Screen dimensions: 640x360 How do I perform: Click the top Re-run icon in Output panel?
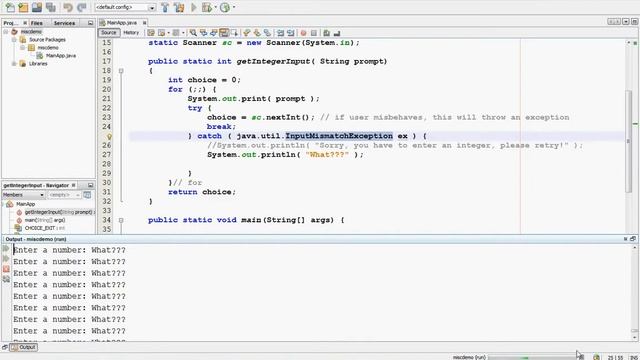(6, 249)
